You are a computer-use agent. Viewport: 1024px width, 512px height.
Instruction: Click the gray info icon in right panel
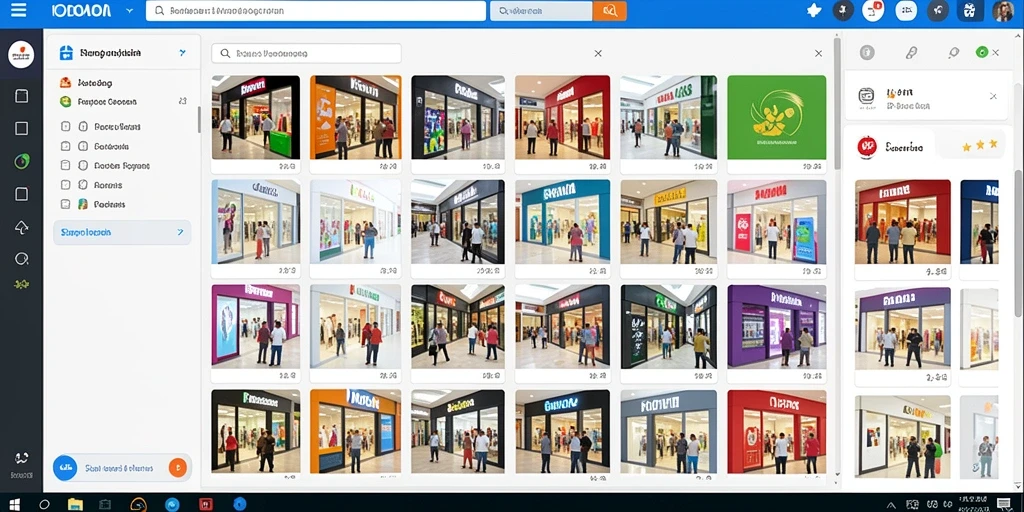coord(867,53)
